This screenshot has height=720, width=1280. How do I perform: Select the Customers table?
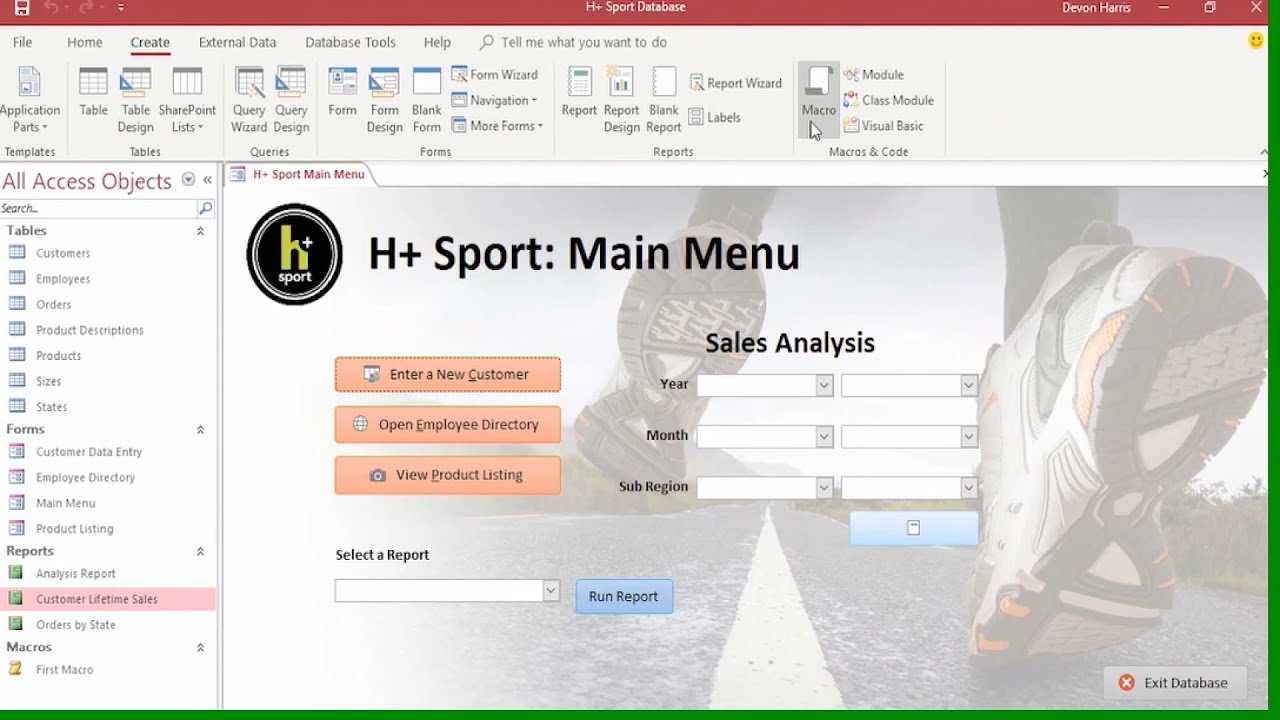pos(63,253)
